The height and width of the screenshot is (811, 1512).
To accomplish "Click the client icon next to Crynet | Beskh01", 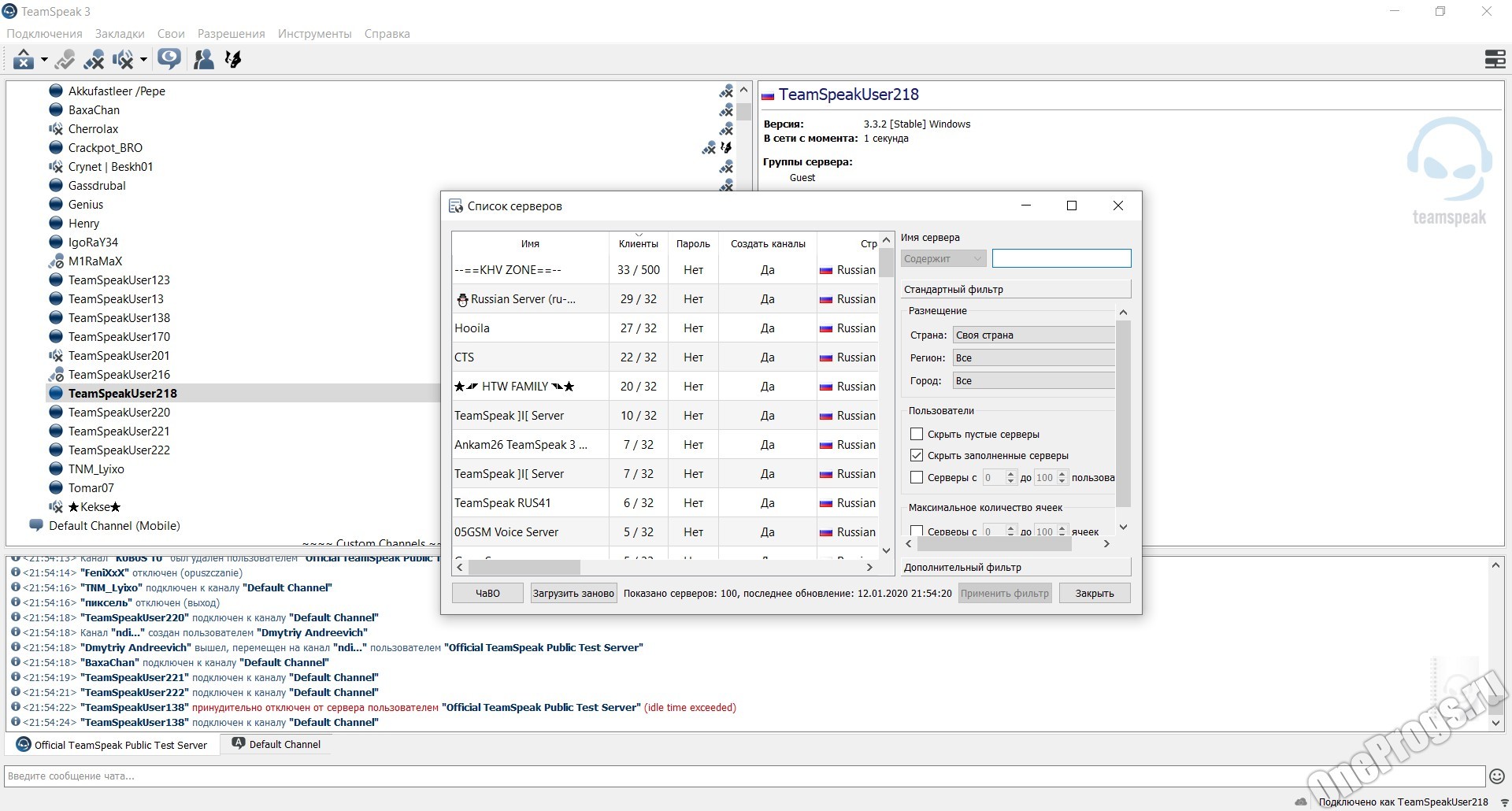I will [x=56, y=167].
